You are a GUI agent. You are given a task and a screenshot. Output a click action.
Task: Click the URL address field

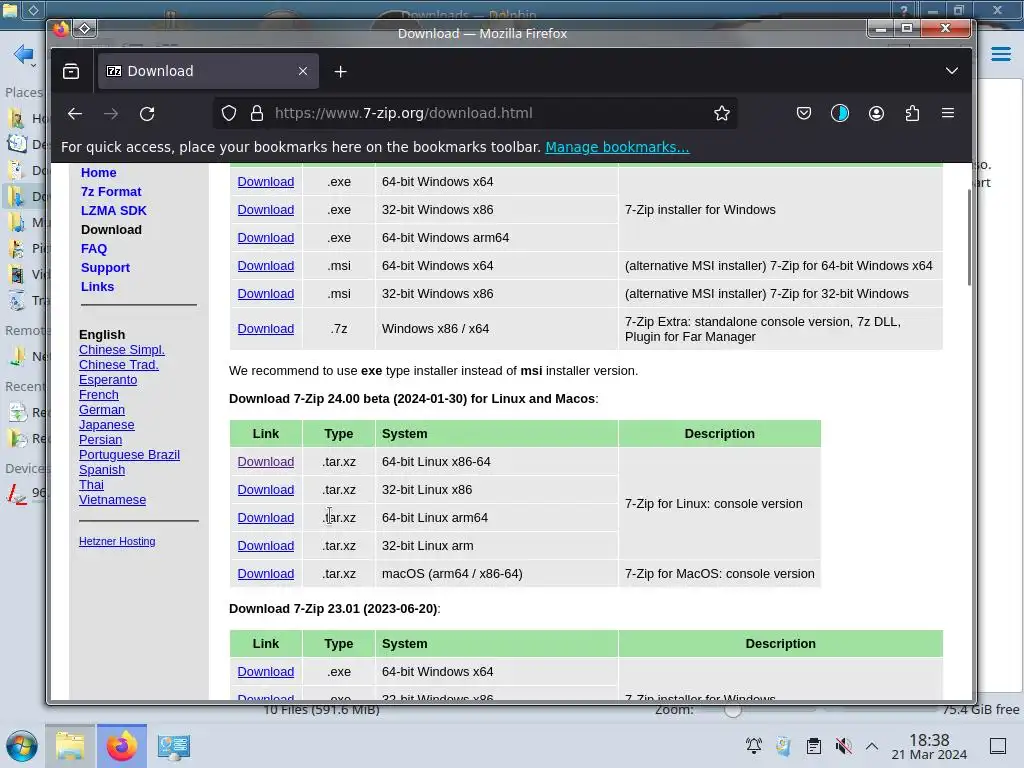[x=475, y=113]
